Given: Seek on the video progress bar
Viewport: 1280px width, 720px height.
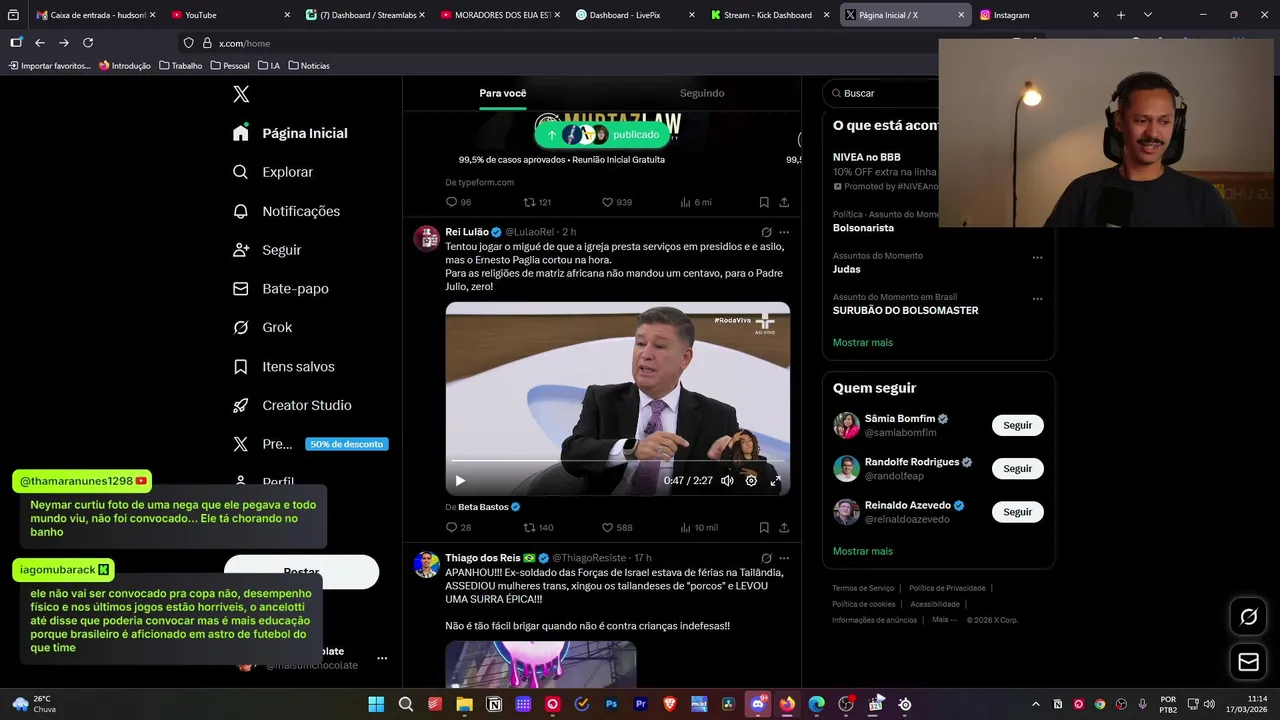Looking at the screenshot, I should pos(618,461).
